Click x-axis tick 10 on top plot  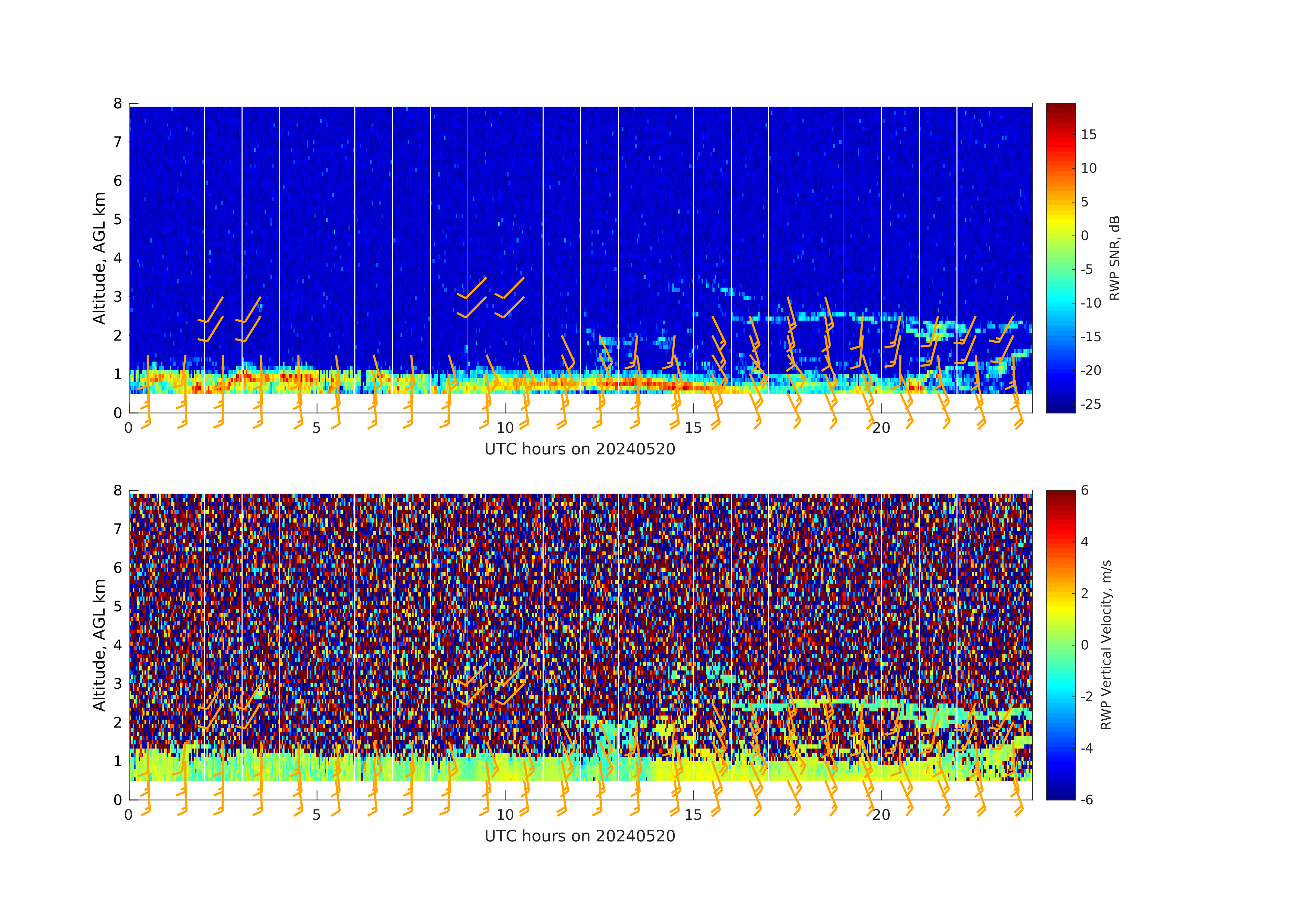[x=505, y=428]
